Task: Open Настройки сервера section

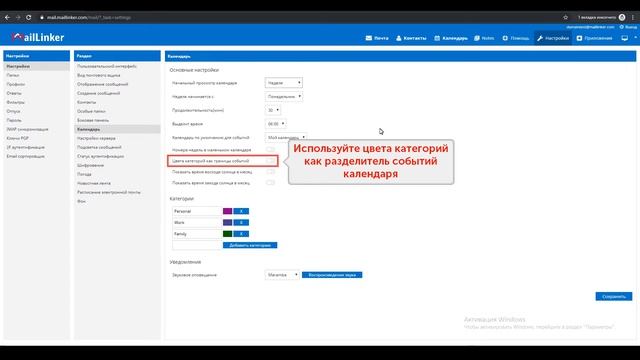Action: 117,138
